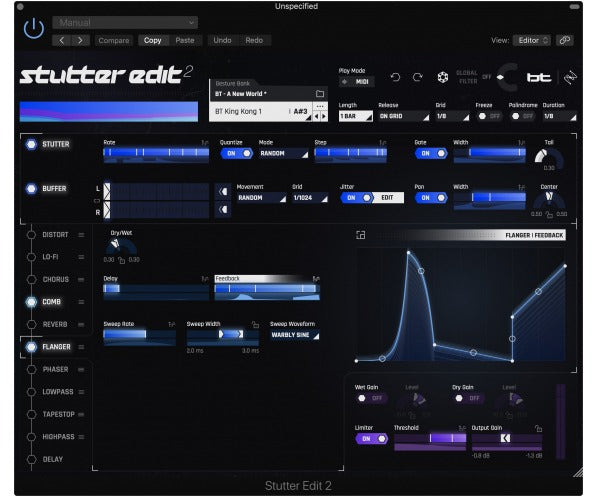Image resolution: width=597 pixels, height=497 pixels.
Task: Click the sidechain link icon
Action: click(565, 40)
